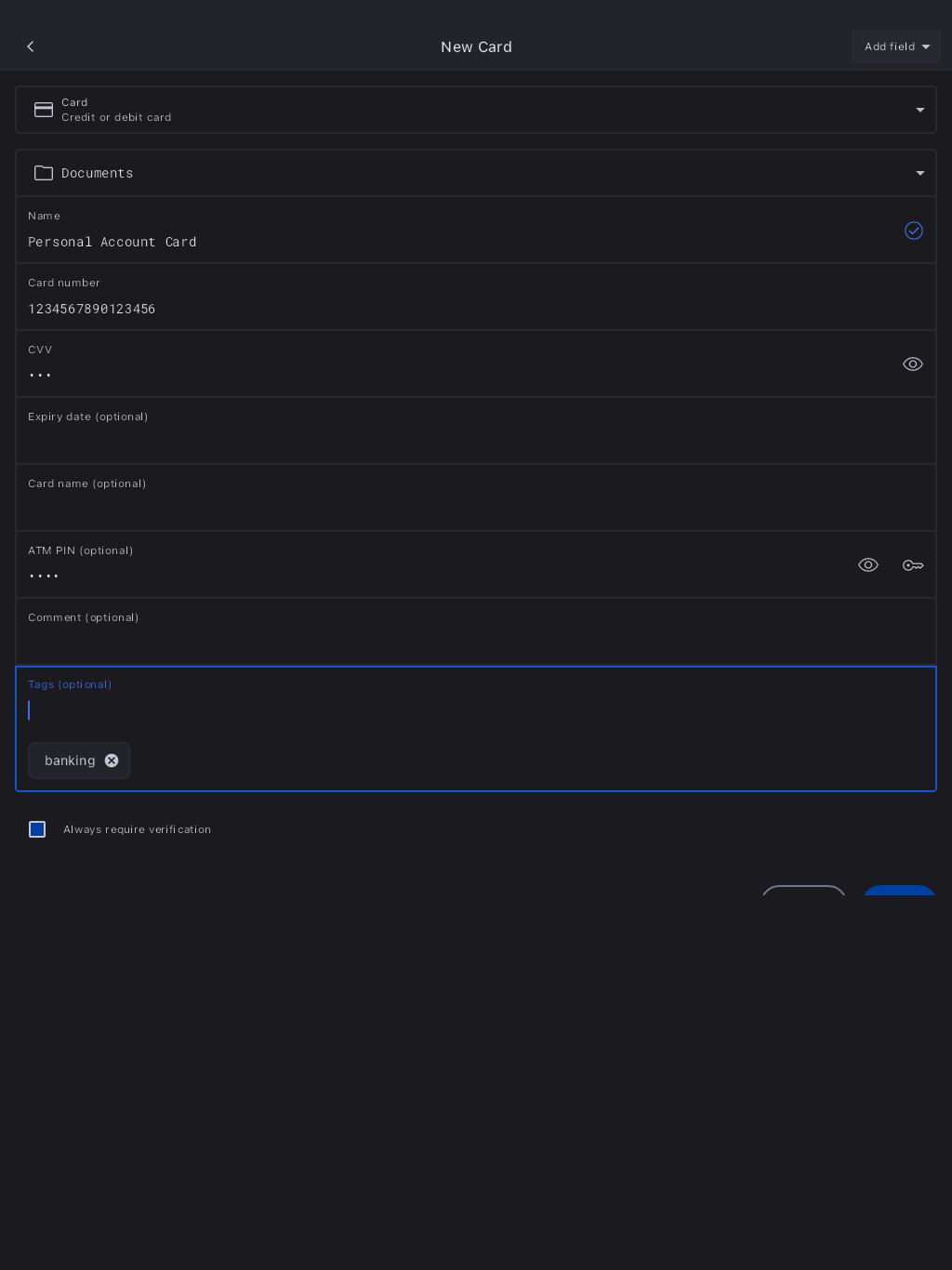Viewport: 952px width, 1270px height.
Task: Remove the banking tag
Action: pos(112,761)
